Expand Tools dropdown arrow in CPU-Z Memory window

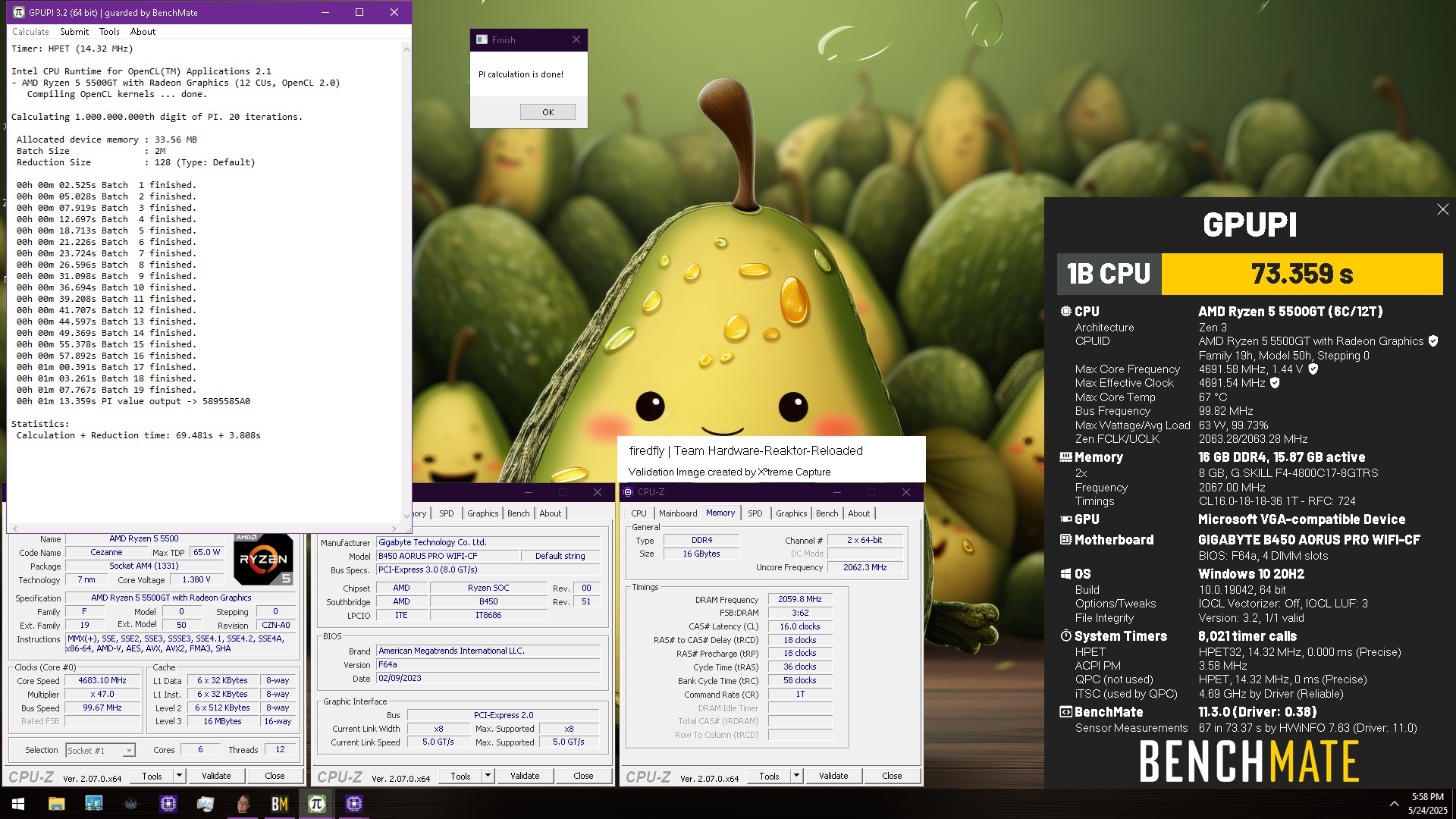click(x=796, y=776)
